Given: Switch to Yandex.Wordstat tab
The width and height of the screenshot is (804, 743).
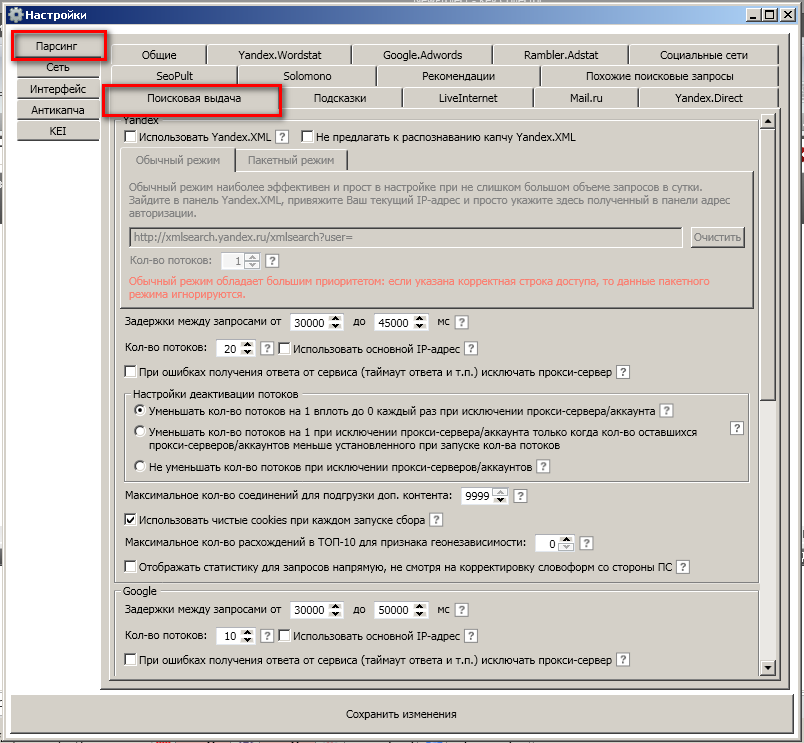Looking at the screenshot, I should click(x=279, y=55).
